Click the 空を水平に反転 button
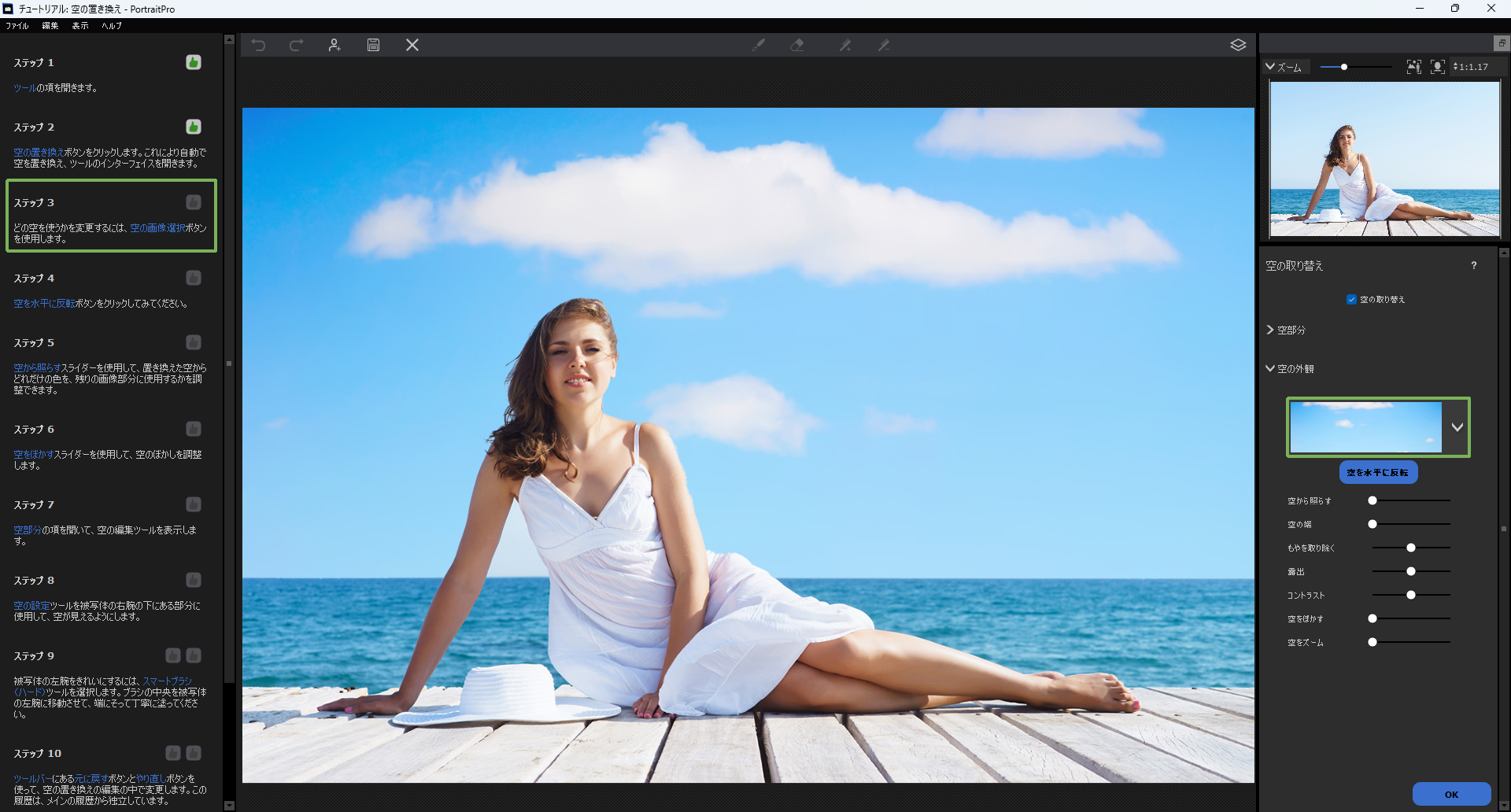 pyautogui.click(x=1377, y=473)
